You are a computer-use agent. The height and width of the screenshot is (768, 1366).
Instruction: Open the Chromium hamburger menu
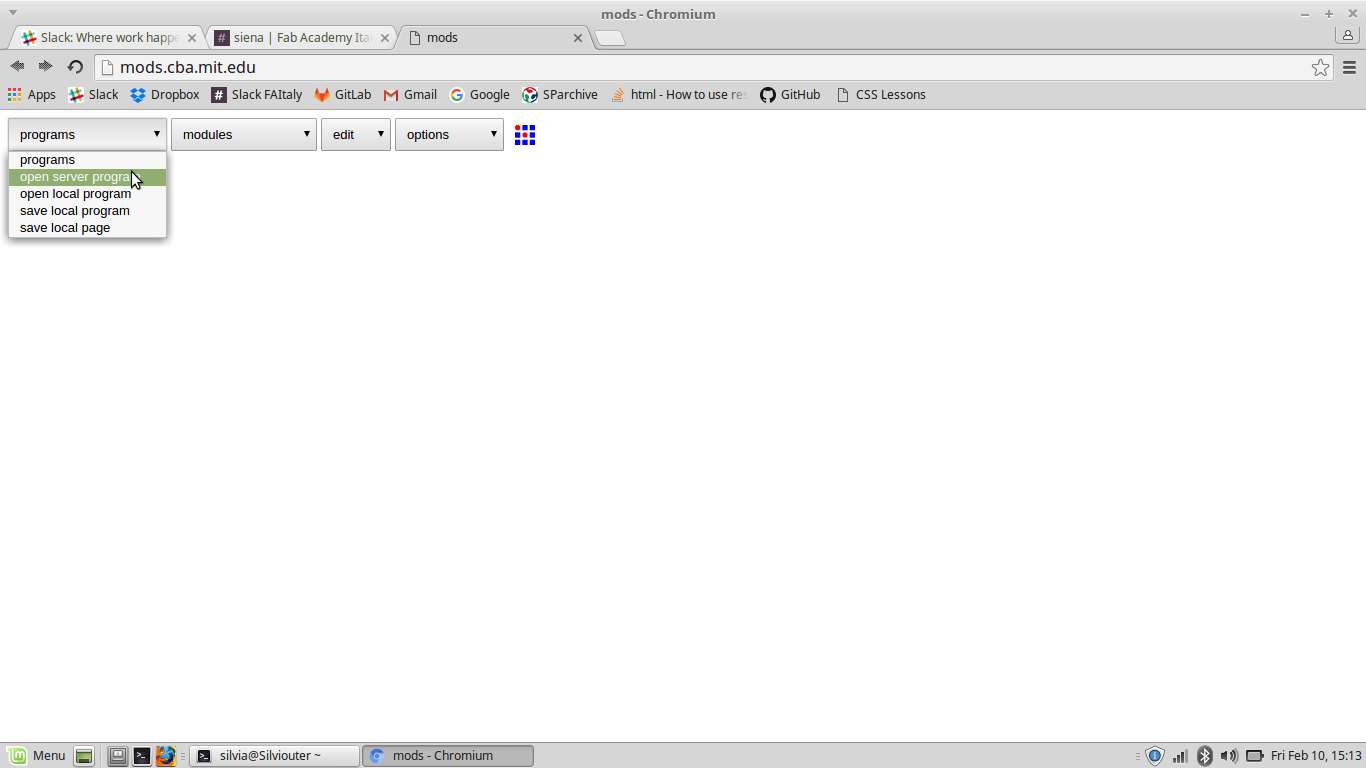coord(1349,67)
